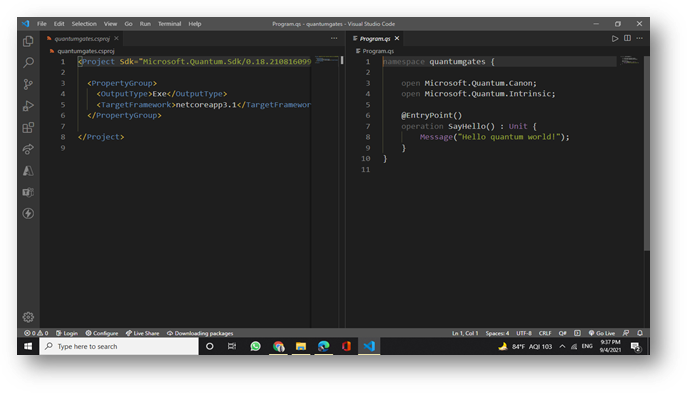Run Program.qs with the play button
687x393 pixels.
[x=615, y=39]
